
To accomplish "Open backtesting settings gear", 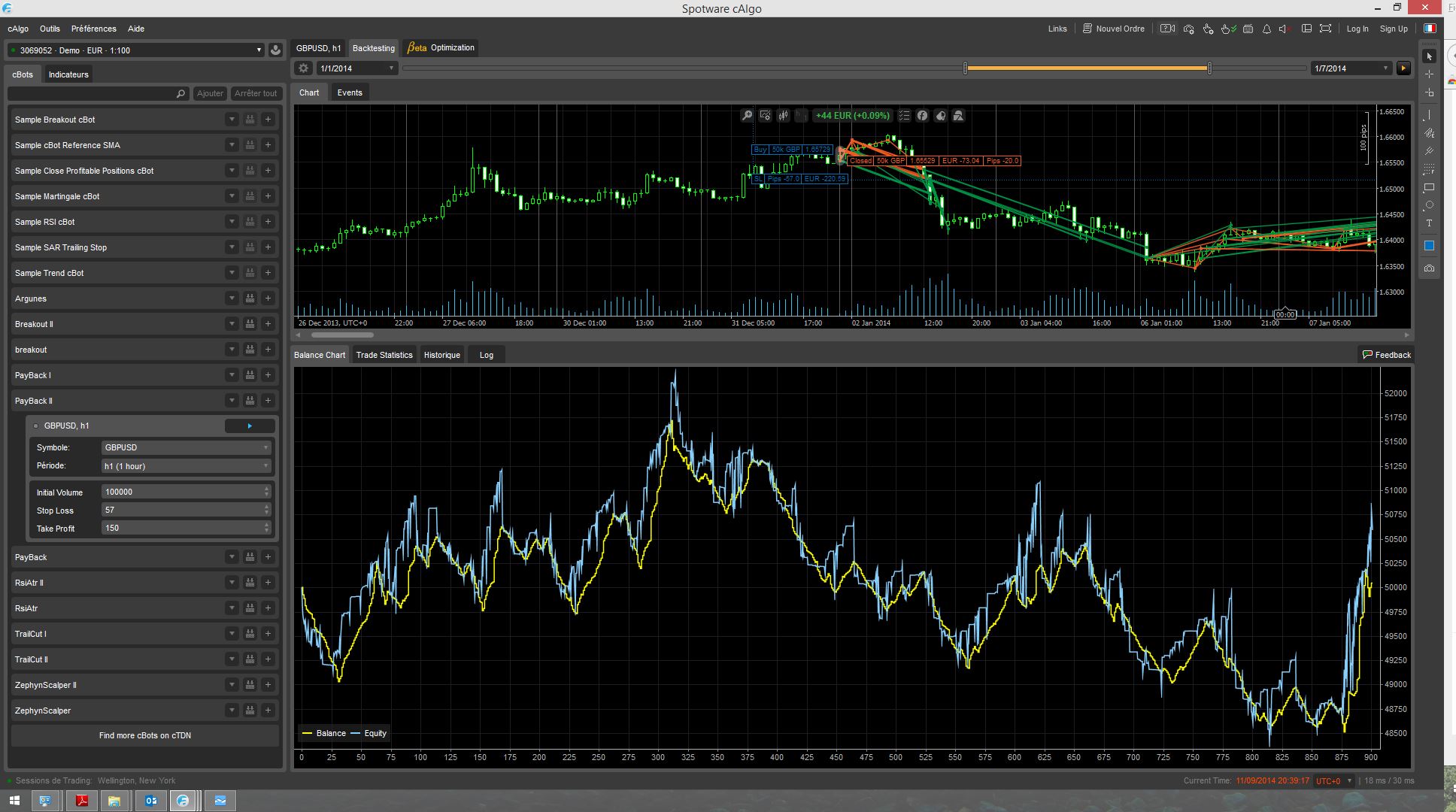I will click(x=303, y=68).
